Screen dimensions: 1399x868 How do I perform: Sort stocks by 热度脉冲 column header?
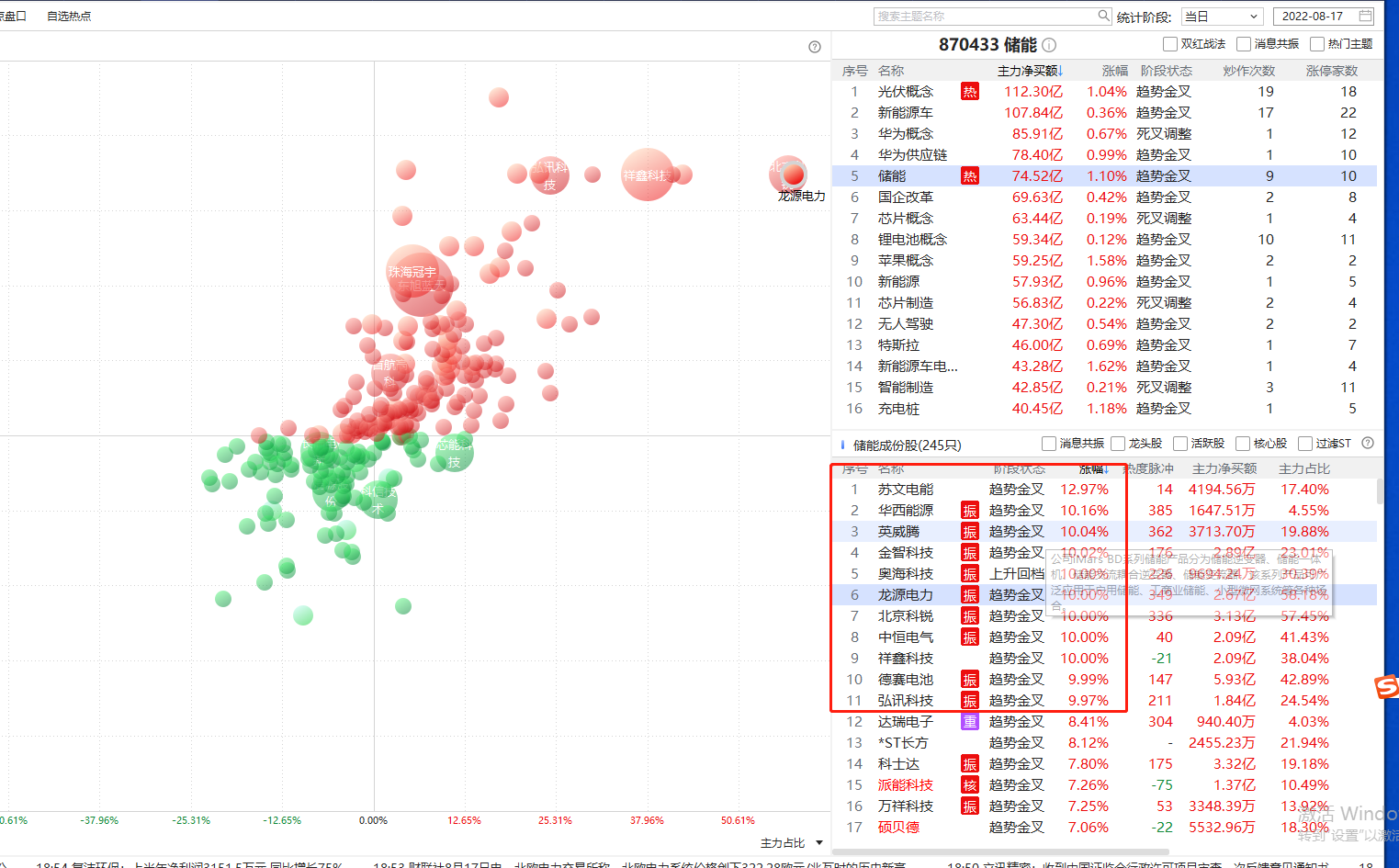(x=1148, y=469)
